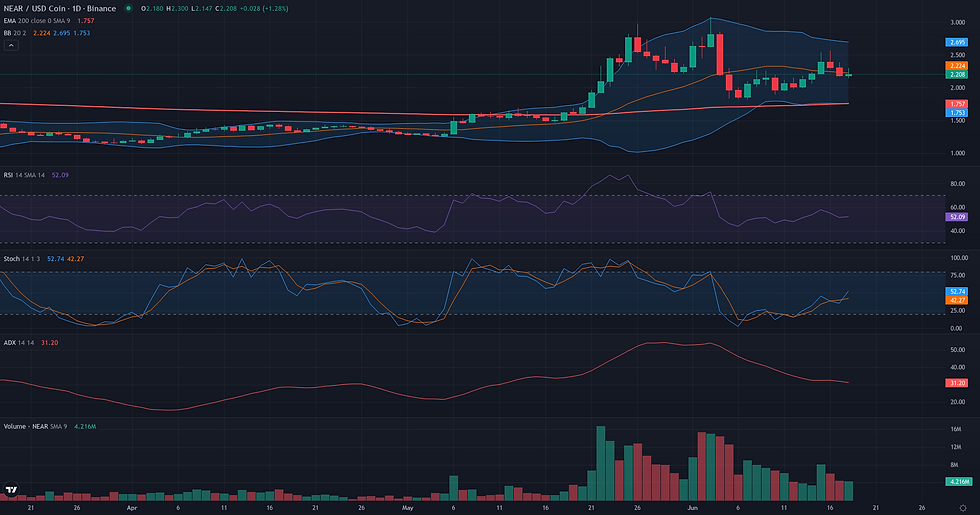Screen dimensions: 980x515
Task: Select the BB 20 2 indicator legend
Action: (15, 33)
